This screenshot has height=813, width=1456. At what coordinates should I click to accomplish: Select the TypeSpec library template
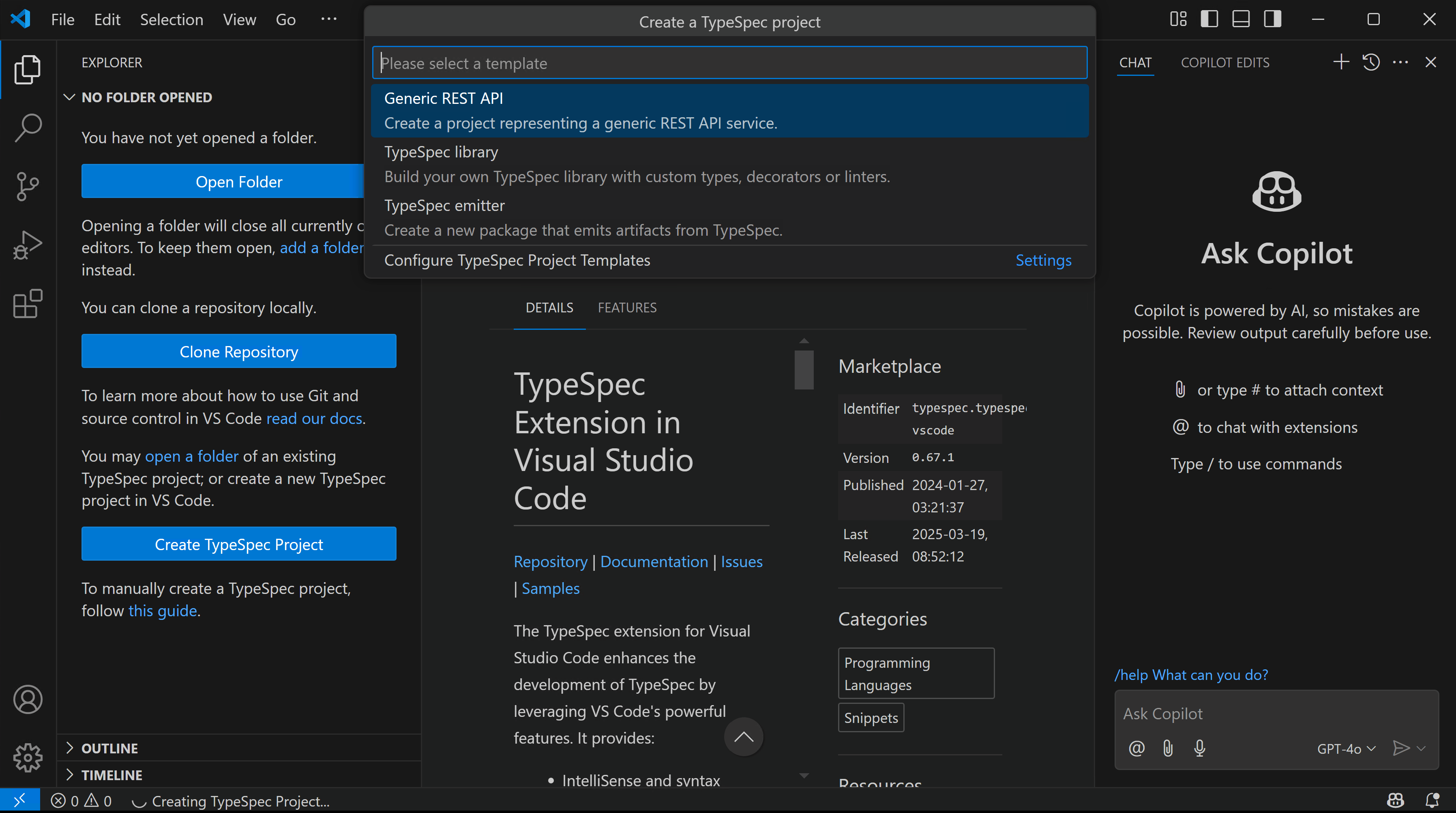[x=730, y=164]
